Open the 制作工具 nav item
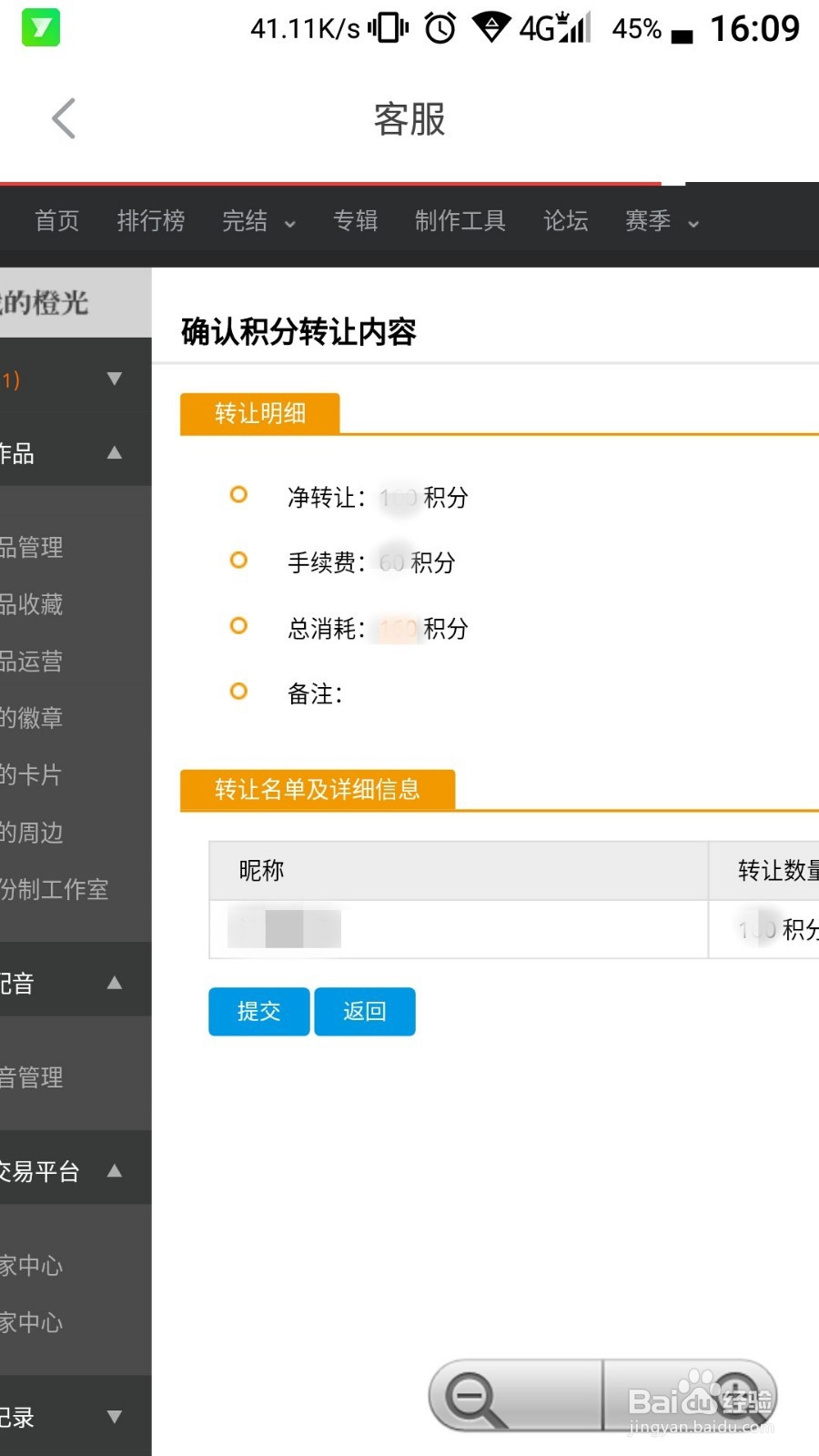The width and height of the screenshot is (819, 1456). pyautogui.click(x=460, y=221)
